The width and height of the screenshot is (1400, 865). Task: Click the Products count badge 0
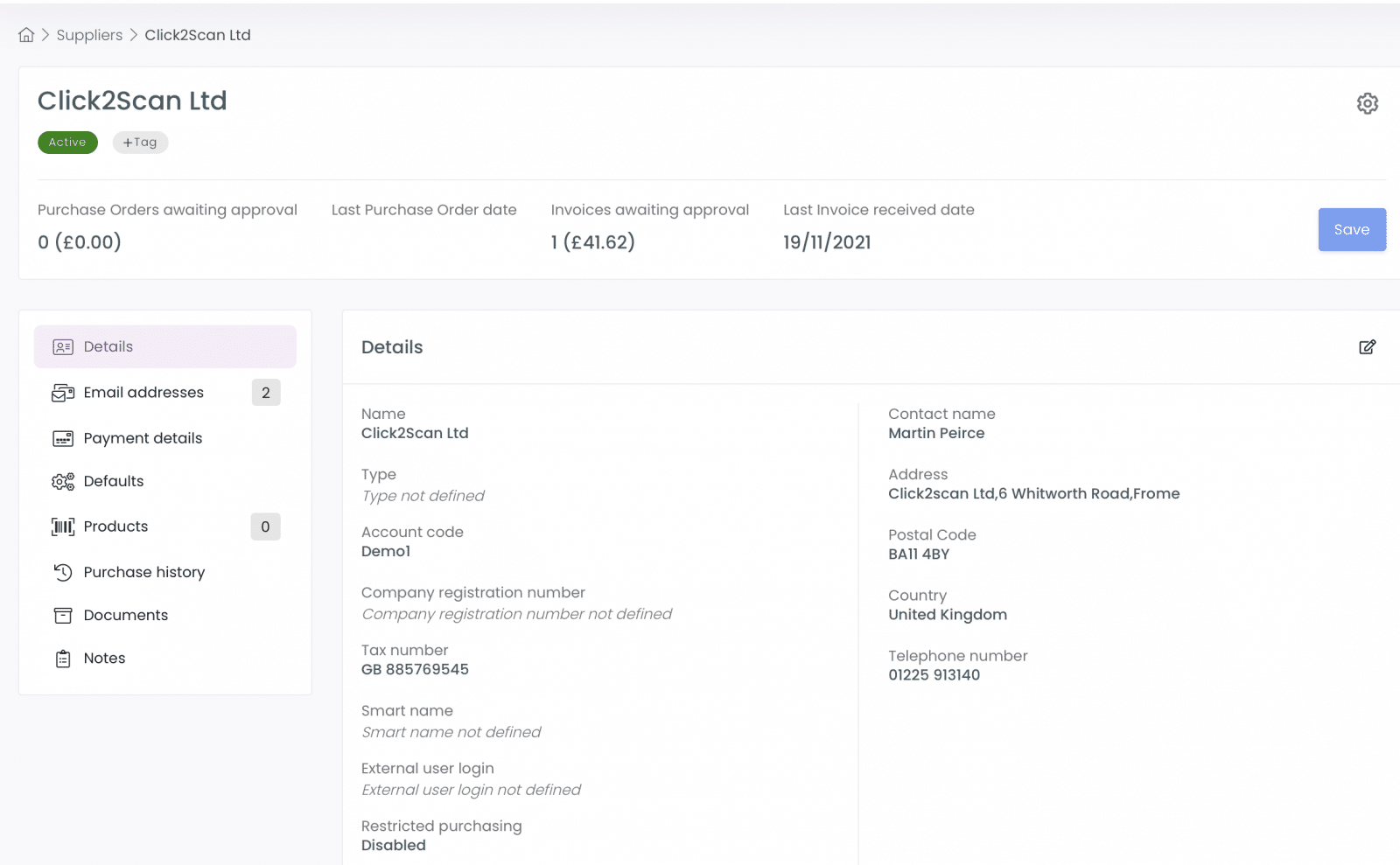[x=266, y=527]
